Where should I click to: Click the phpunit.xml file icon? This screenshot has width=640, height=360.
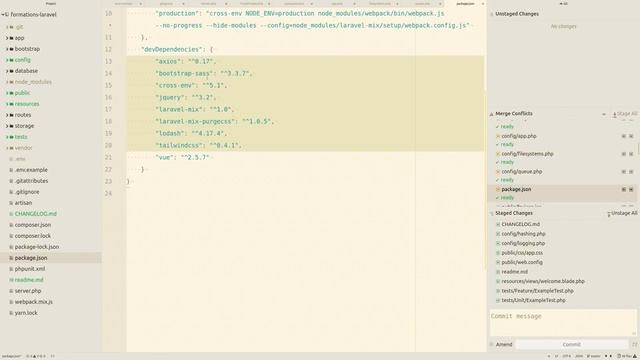11,269
